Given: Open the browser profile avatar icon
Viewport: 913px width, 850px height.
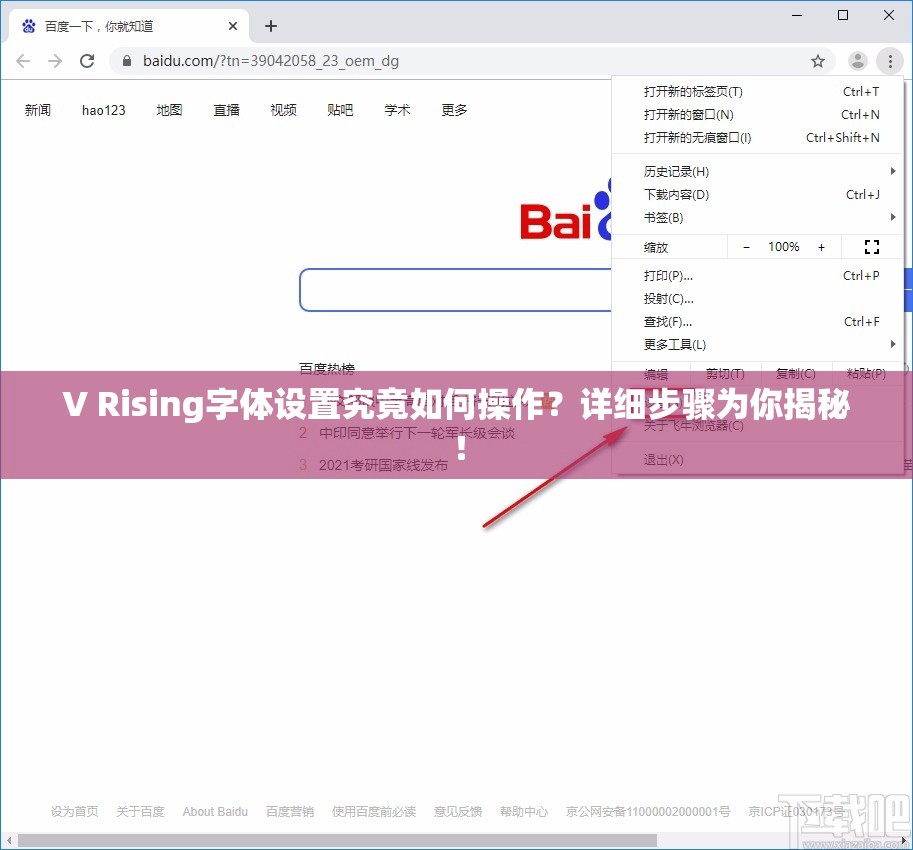Looking at the screenshot, I should click(857, 60).
